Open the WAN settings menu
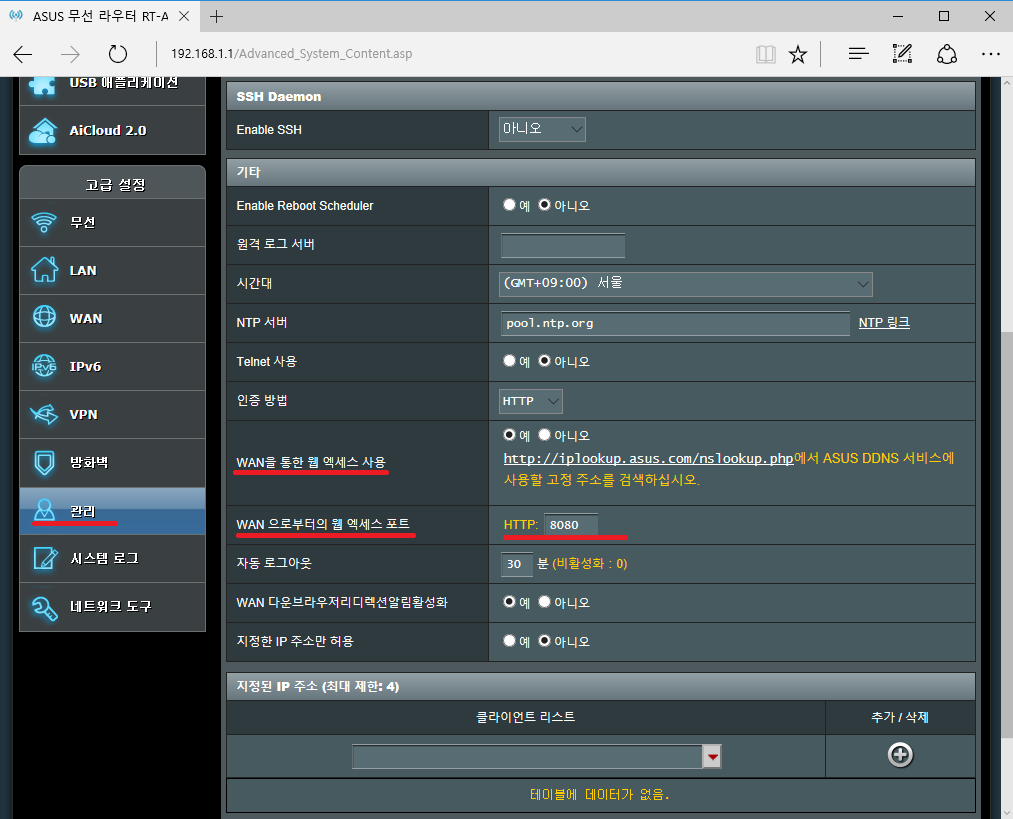 click(112, 318)
